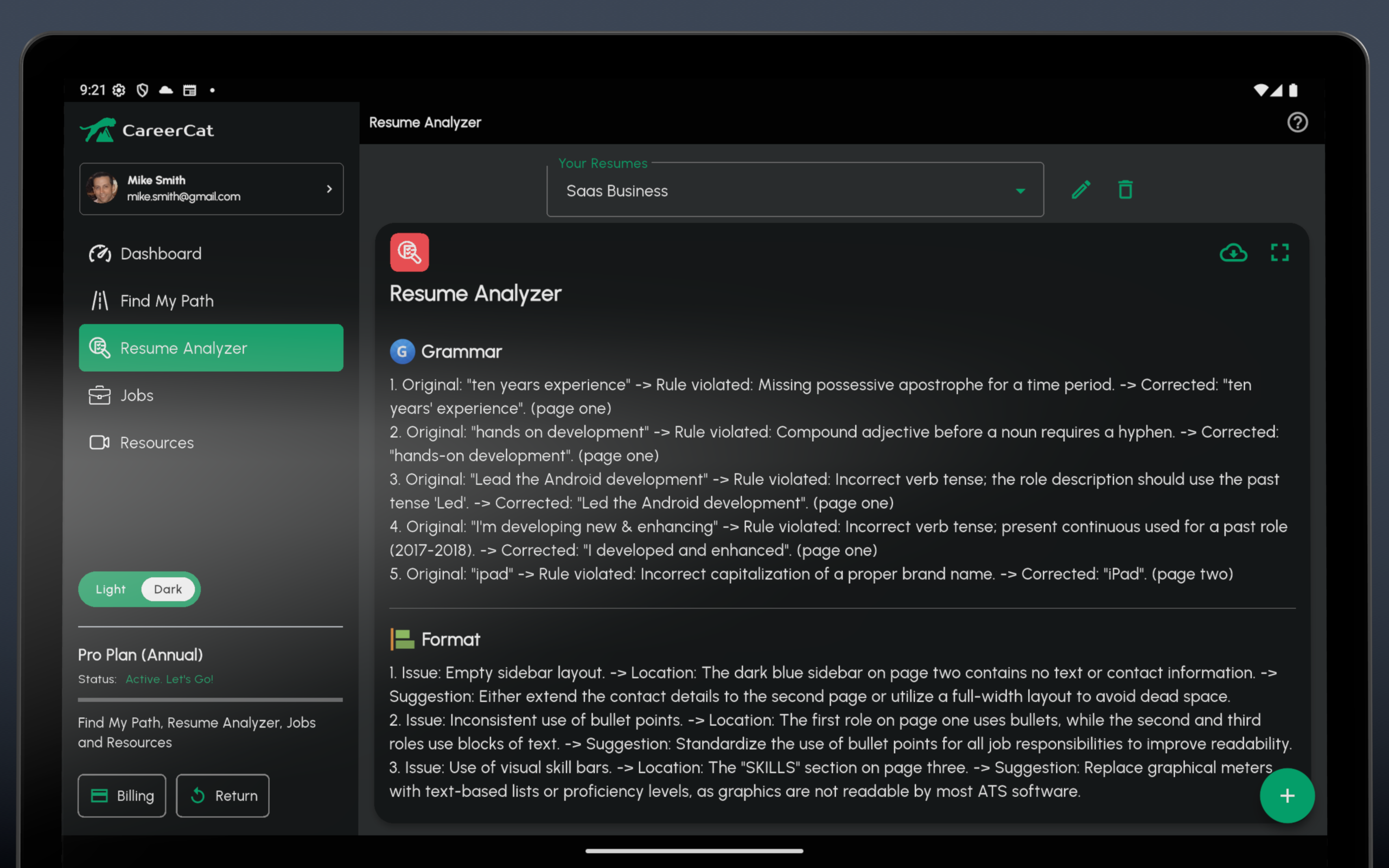Expand Mike Smith account chevron
Viewport: 1389px width, 868px height.
[329, 189]
